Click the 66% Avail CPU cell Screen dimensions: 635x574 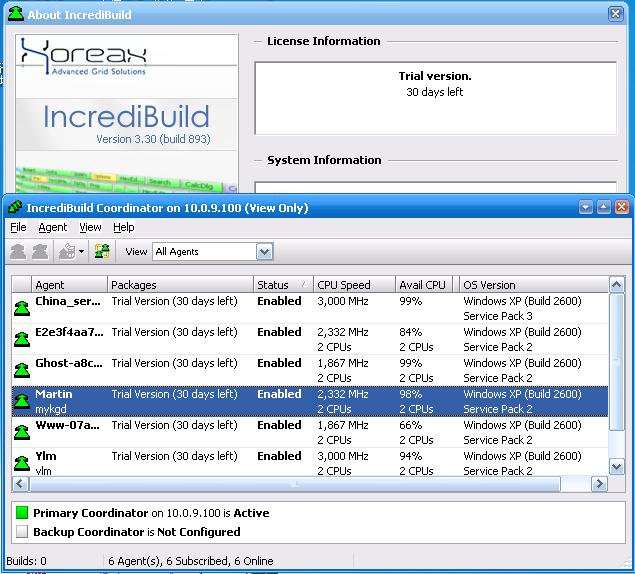[411, 425]
